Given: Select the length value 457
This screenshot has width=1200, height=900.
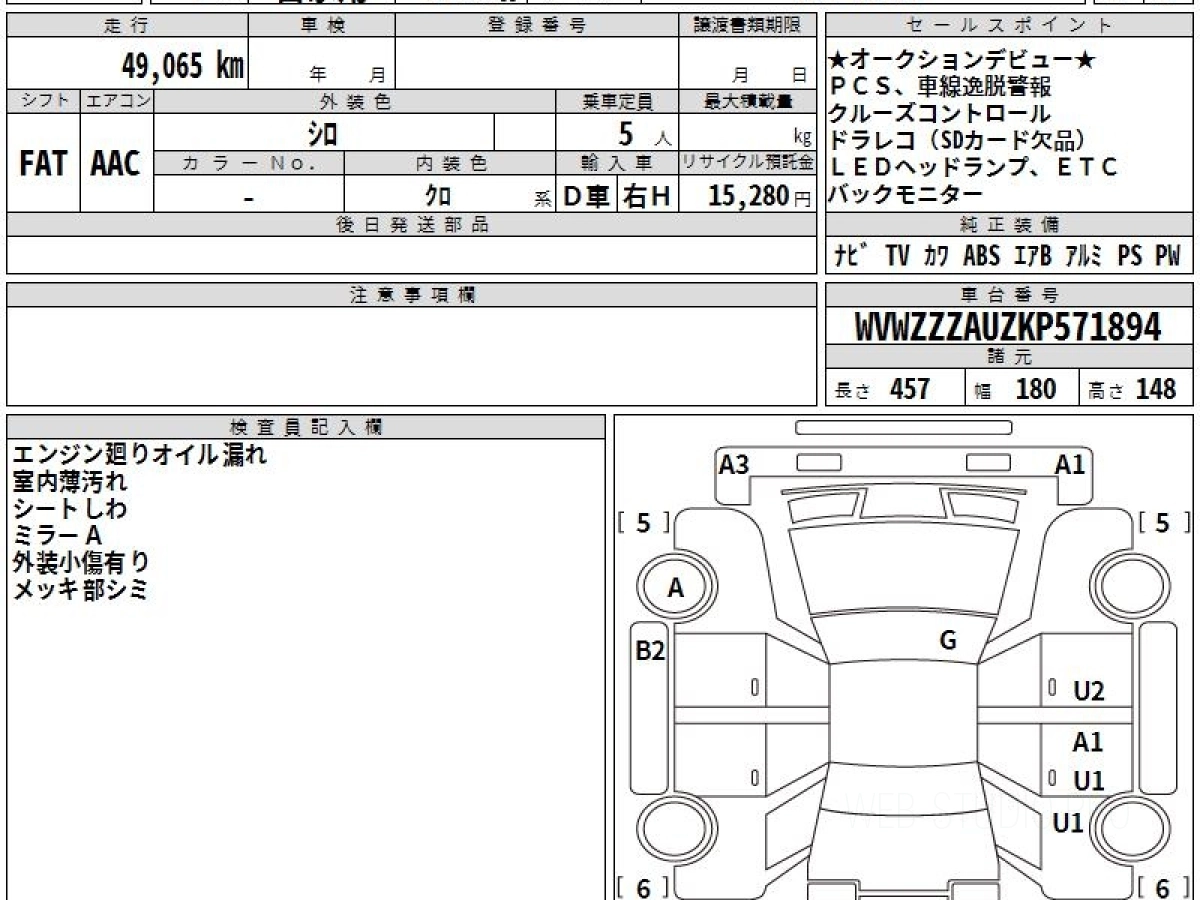Looking at the screenshot, I should coord(910,389).
